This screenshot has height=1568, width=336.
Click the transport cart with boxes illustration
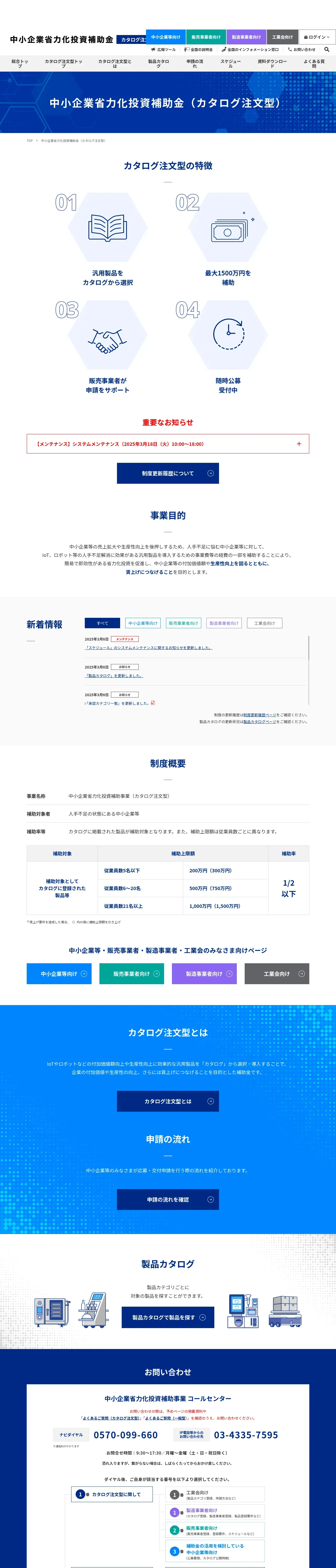tap(285, 1311)
